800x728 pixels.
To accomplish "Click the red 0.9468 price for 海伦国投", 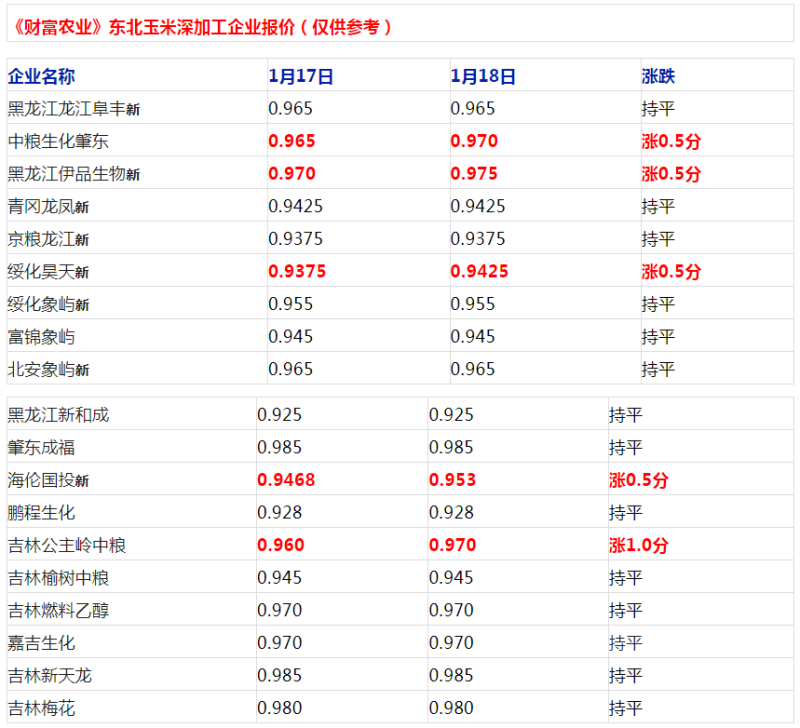I will click(286, 480).
